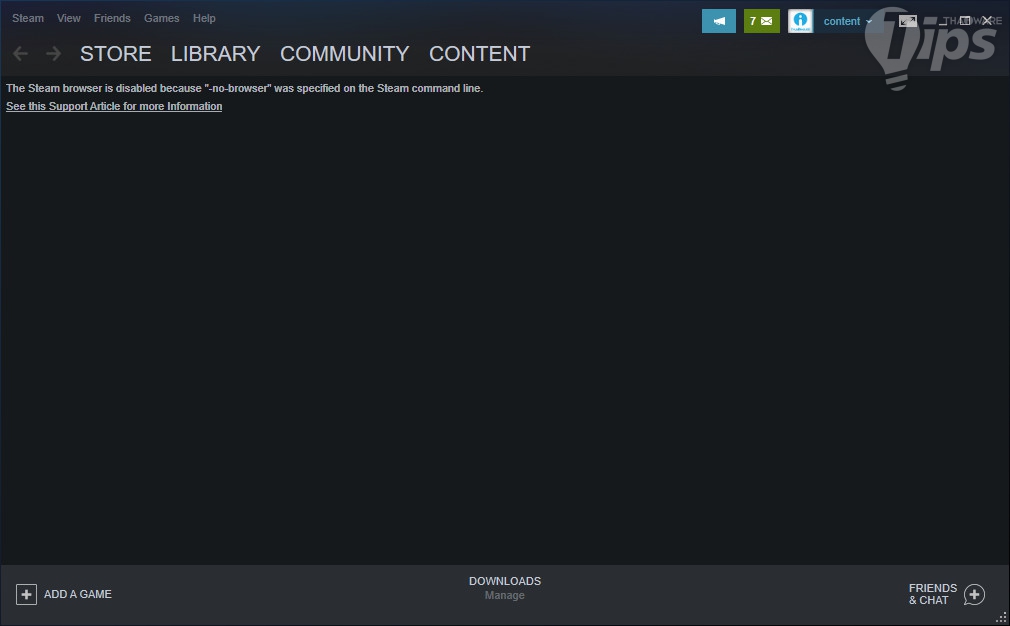Image resolution: width=1010 pixels, height=626 pixels.
Task: Click the ADD A GAME label
Action: [78, 594]
